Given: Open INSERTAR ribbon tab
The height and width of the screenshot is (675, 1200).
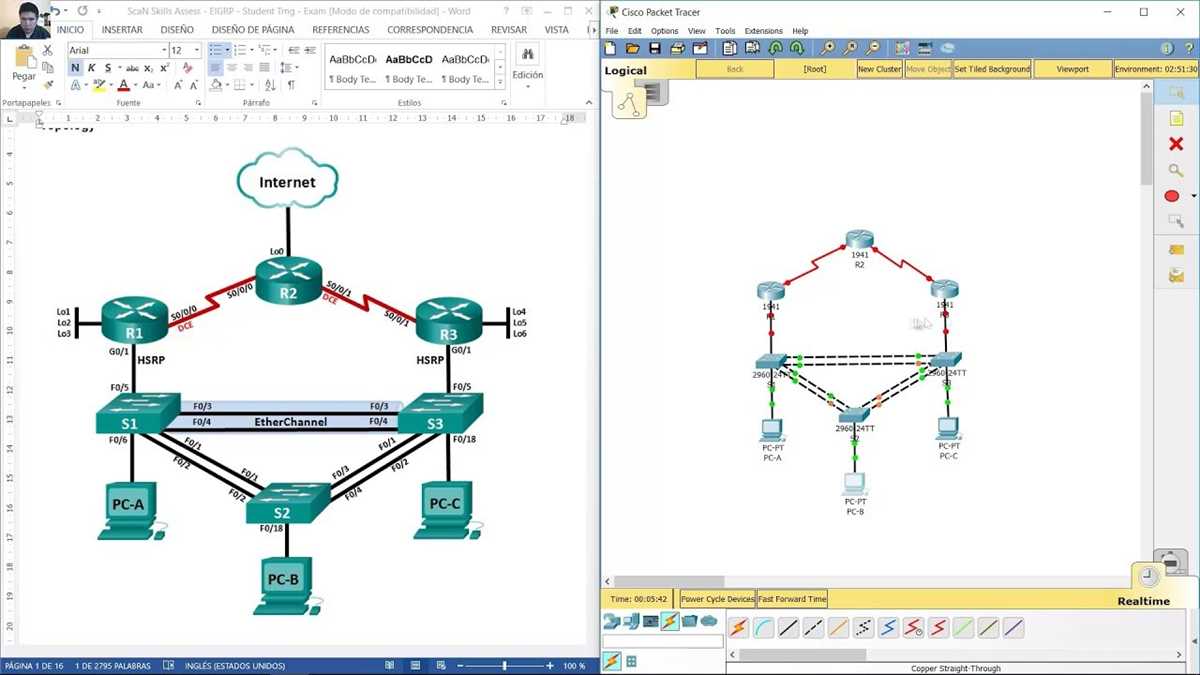Looking at the screenshot, I should 122,30.
